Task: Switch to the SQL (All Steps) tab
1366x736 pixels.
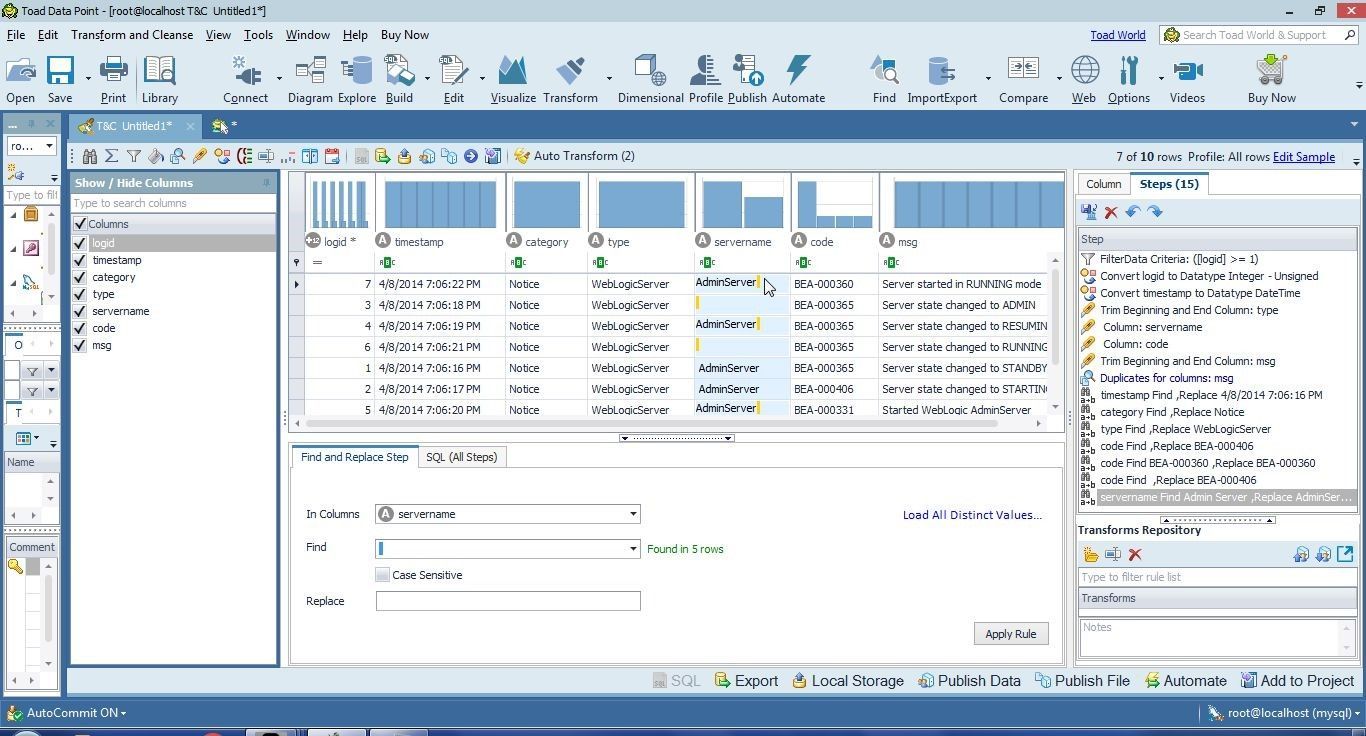Action: tap(461, 457)
